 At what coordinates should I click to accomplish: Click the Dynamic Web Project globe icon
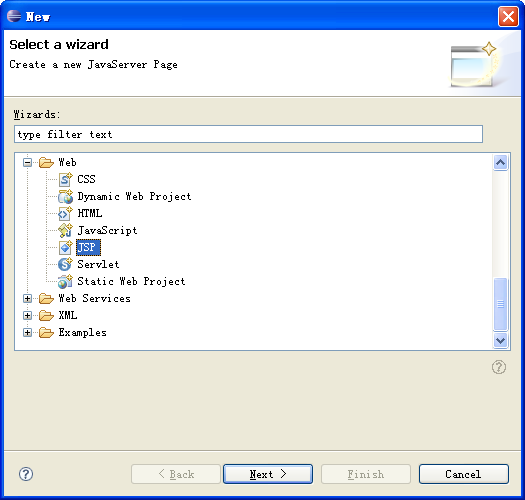click(65, 197)
